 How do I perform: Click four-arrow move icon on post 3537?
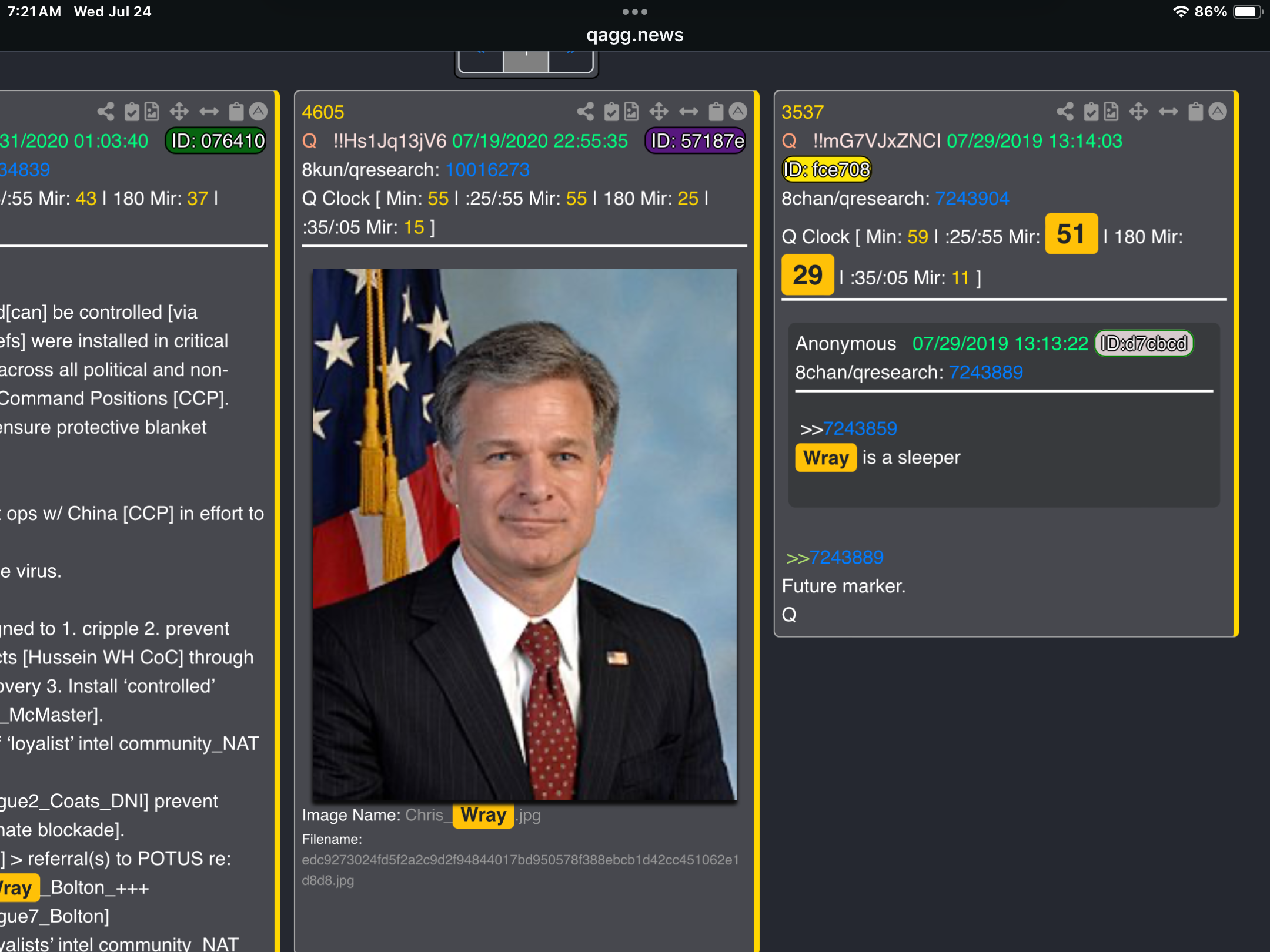1138,111
